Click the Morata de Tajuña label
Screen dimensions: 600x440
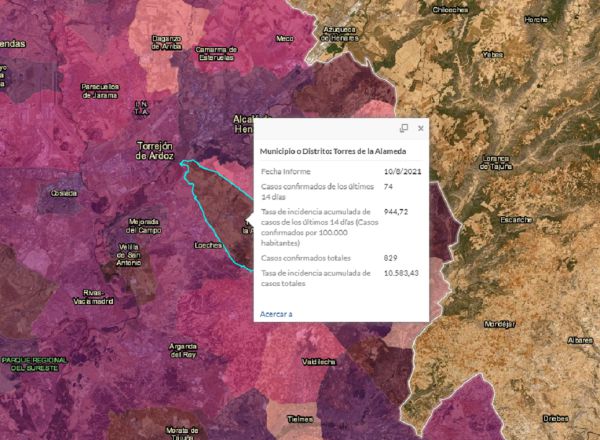tap(182, 433)
